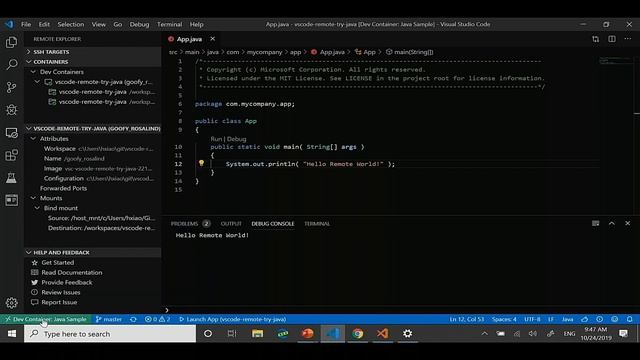
Task: Open the Edit menu
Action: [44, 24]
